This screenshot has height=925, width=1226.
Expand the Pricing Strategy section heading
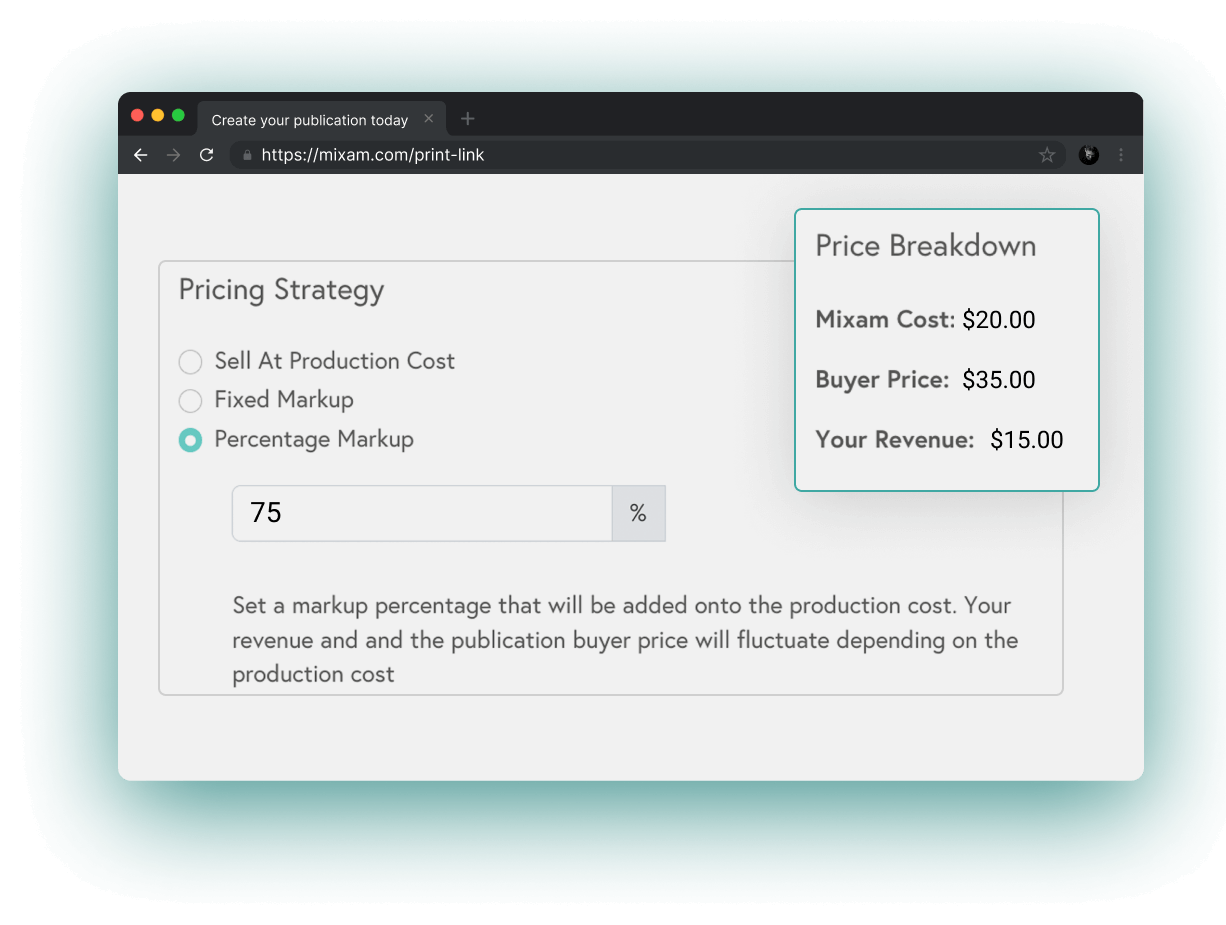[281, 290]
